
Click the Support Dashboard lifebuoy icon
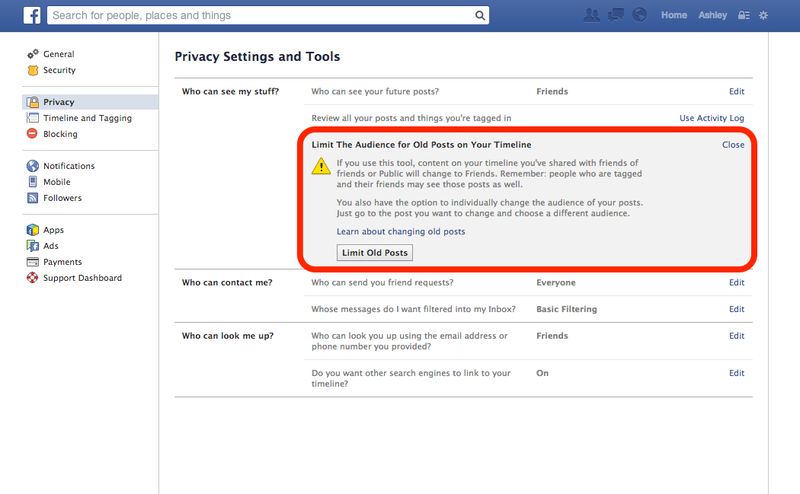click(33, 278)
